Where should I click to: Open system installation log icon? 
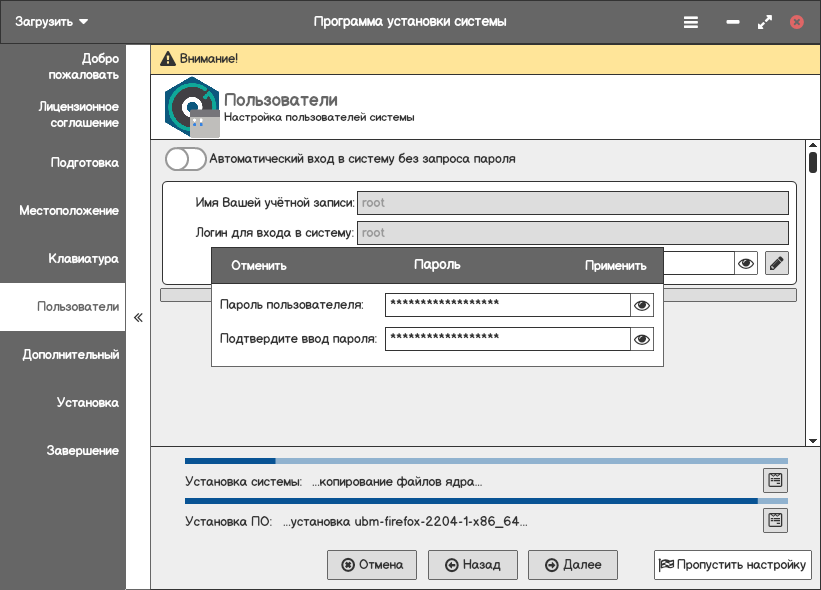[775, 480]
